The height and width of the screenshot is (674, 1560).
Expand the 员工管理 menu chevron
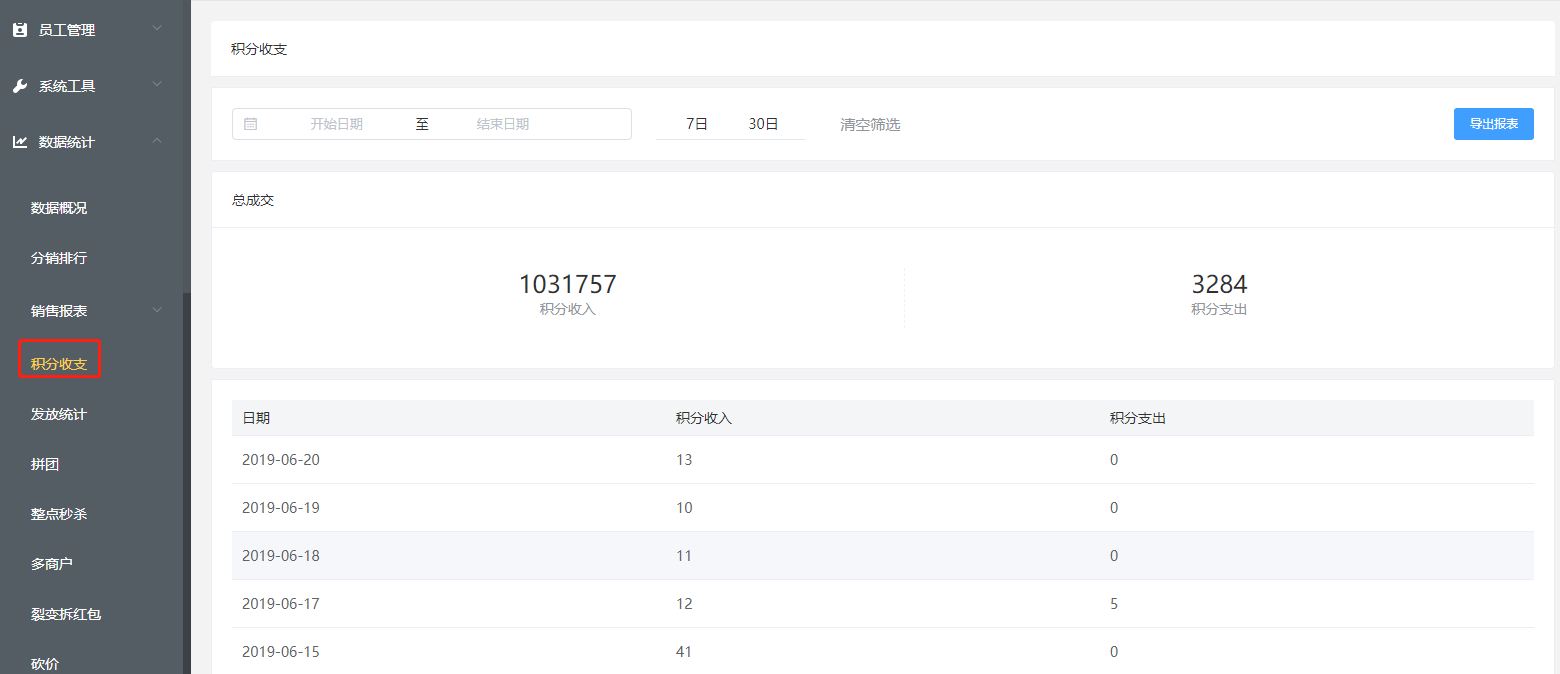tap(157, 29)
